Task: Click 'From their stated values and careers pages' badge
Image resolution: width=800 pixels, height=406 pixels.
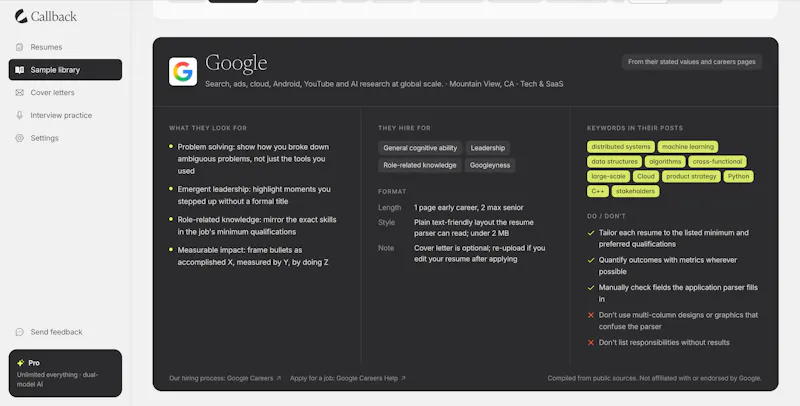Action: pos(691,62)
